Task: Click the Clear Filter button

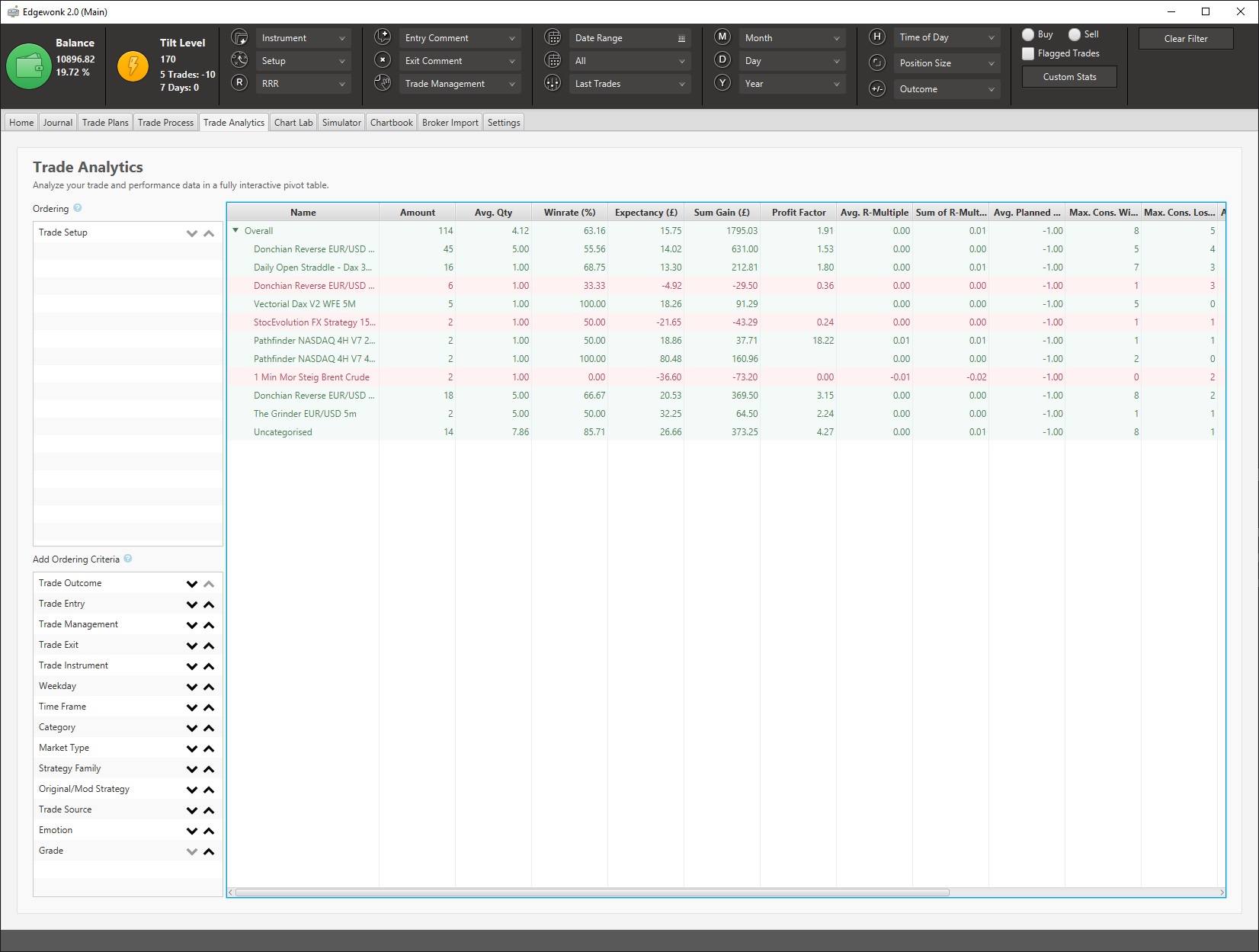Action: coord(1186,39)
